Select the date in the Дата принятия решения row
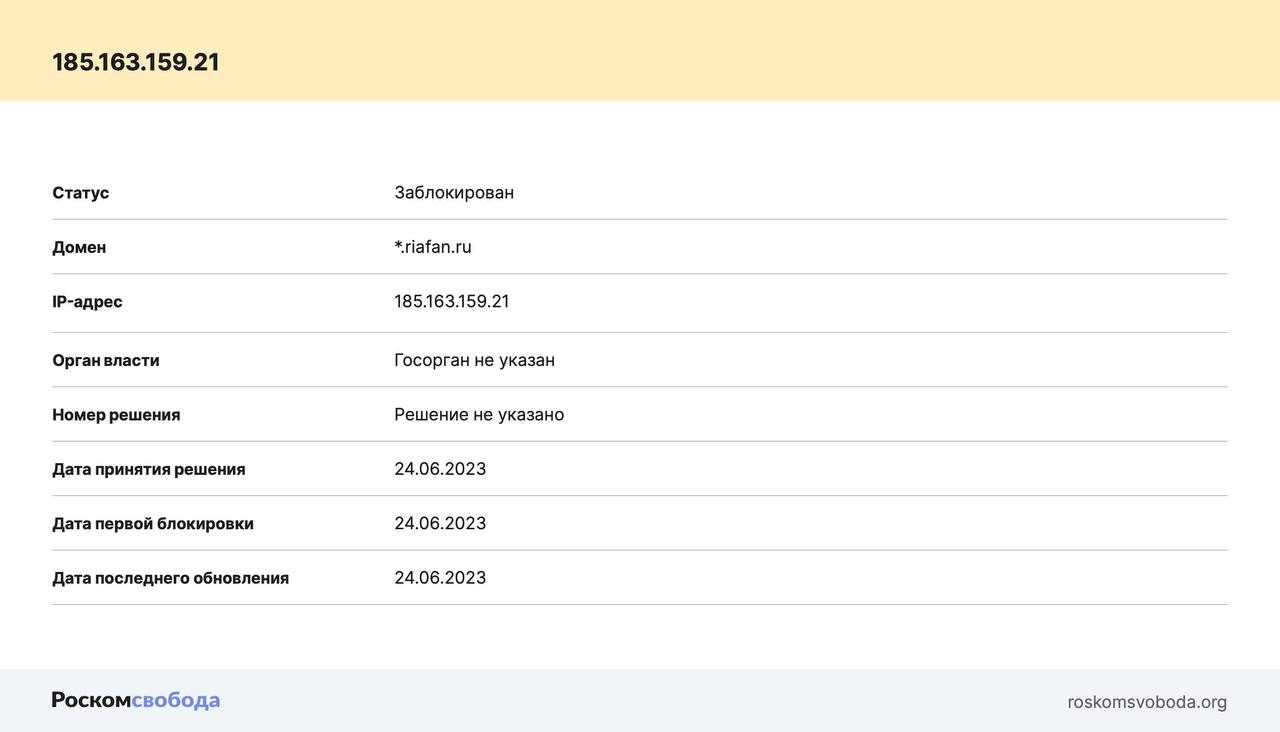 [440, 469]
